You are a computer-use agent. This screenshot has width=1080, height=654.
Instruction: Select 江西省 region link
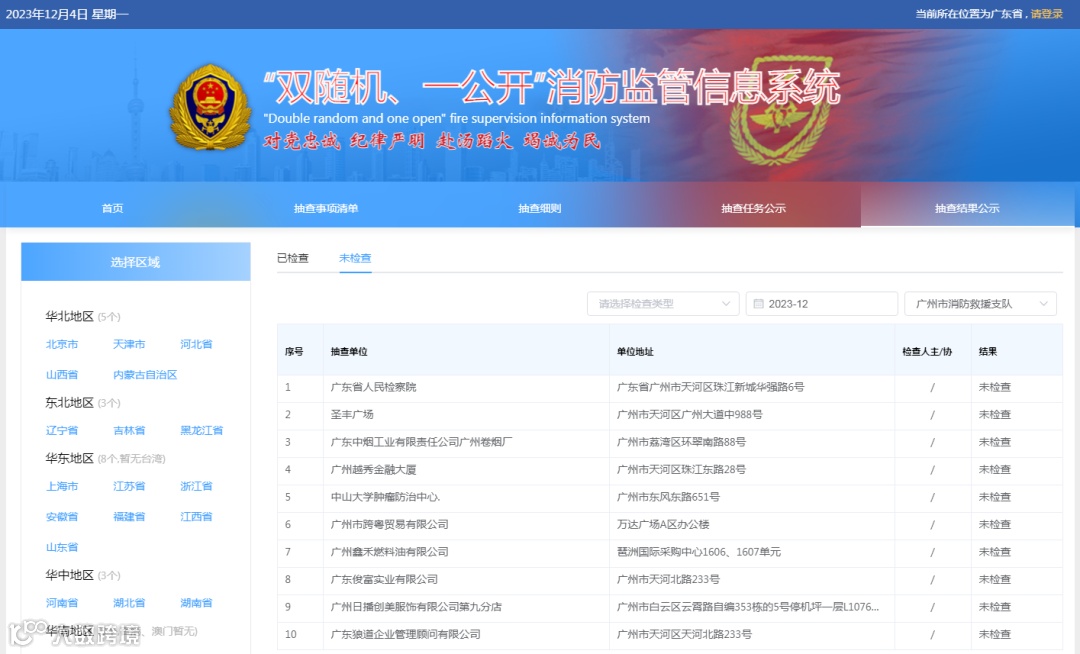196,516
